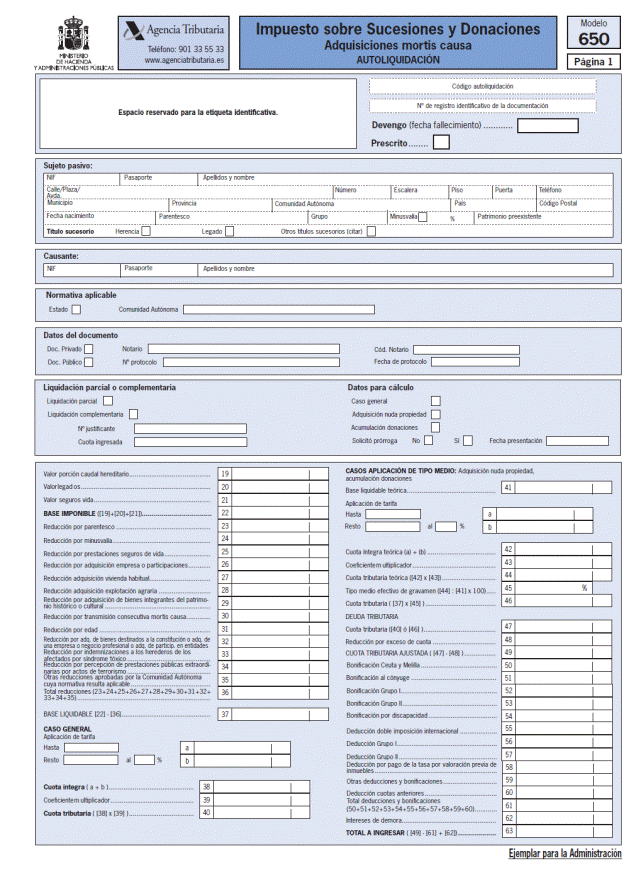Click the Cuota ingresada field

[x=190, y=442]
